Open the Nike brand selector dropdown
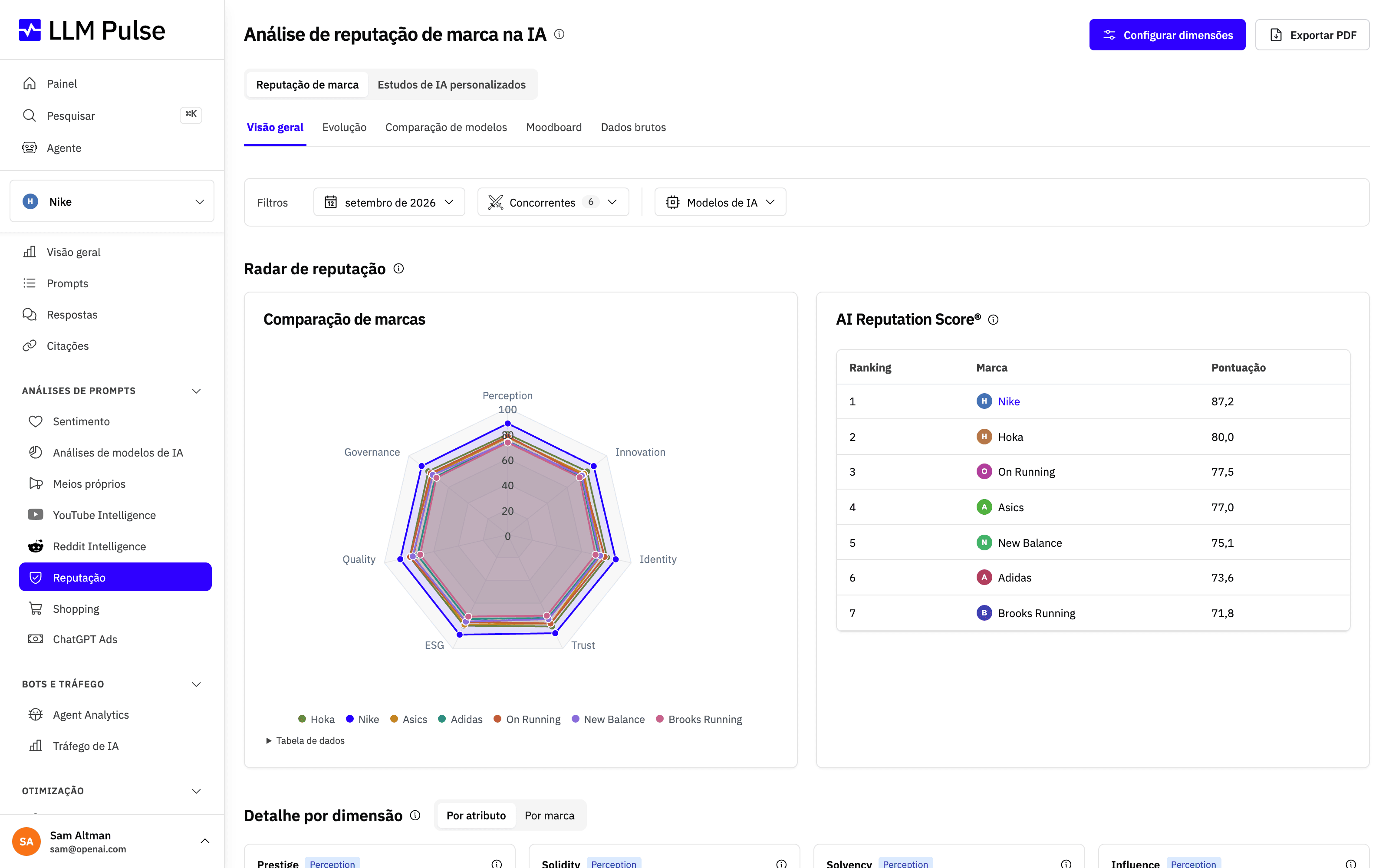This screenshot has width=1389, height=868. pyautogui.click(x=112, y=201)
